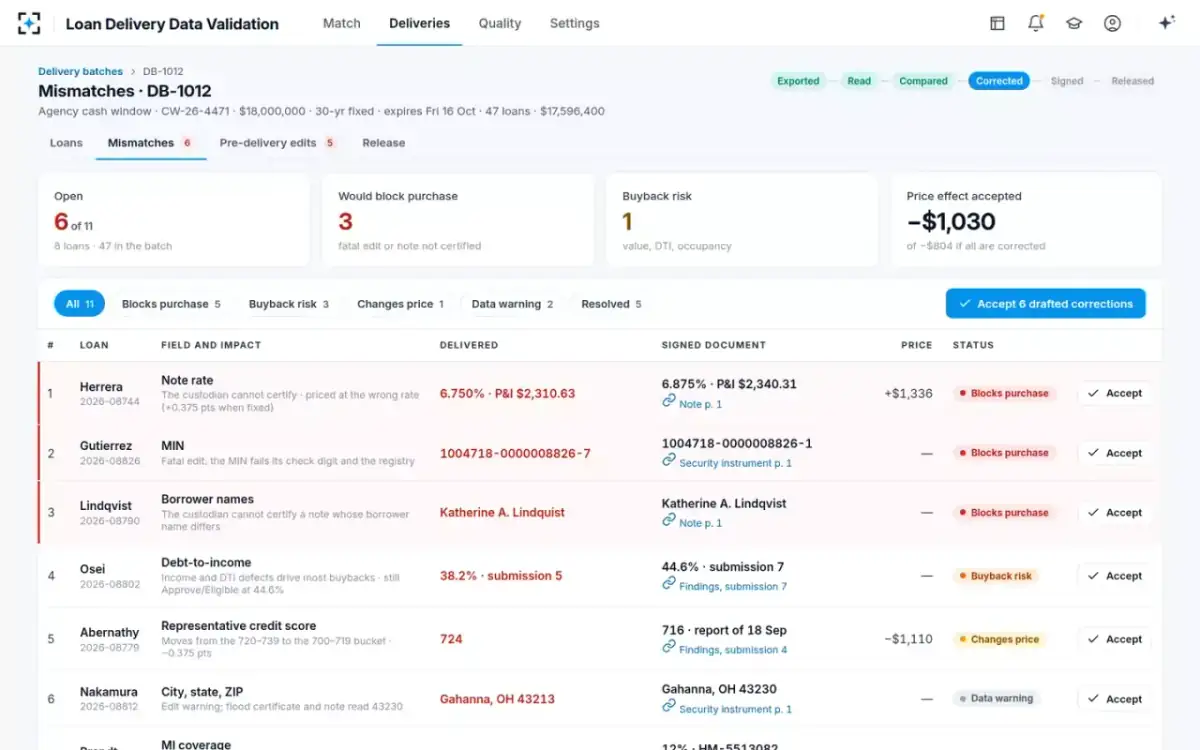Click Osei's Buyback risk status badge

pos(996,576)
